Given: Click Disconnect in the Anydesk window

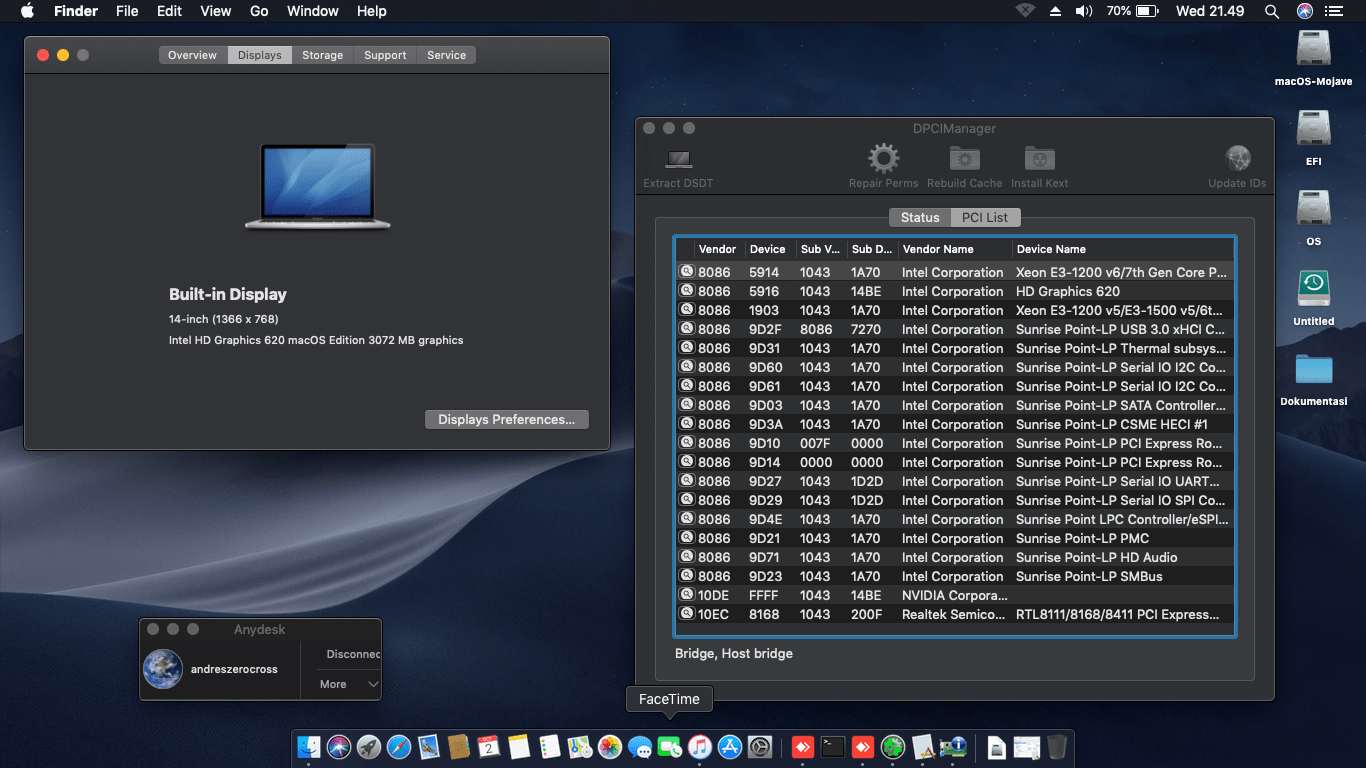Looking at the screenshot, I should tap(353, 654).
